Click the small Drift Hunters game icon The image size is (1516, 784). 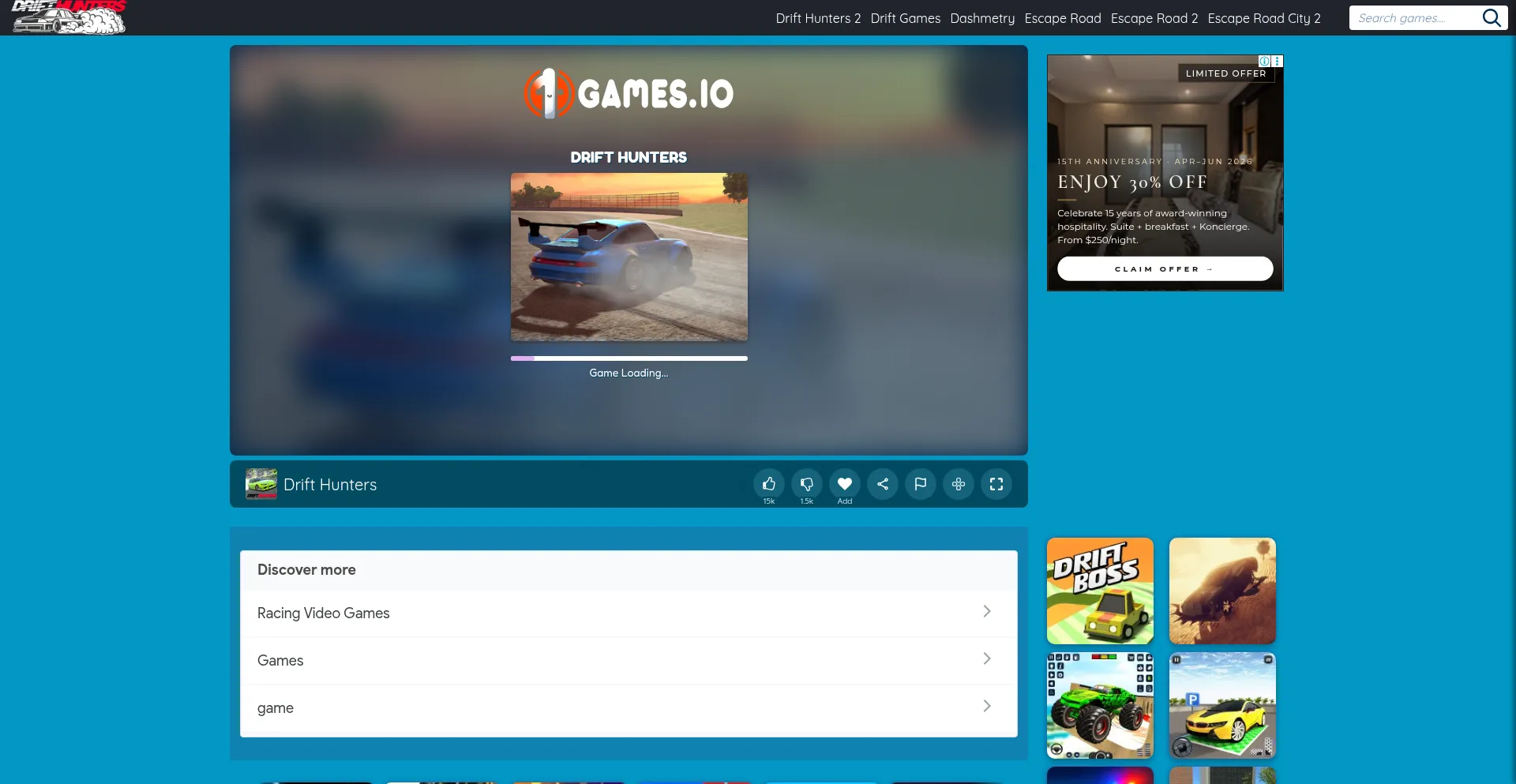tap(261, 484)
